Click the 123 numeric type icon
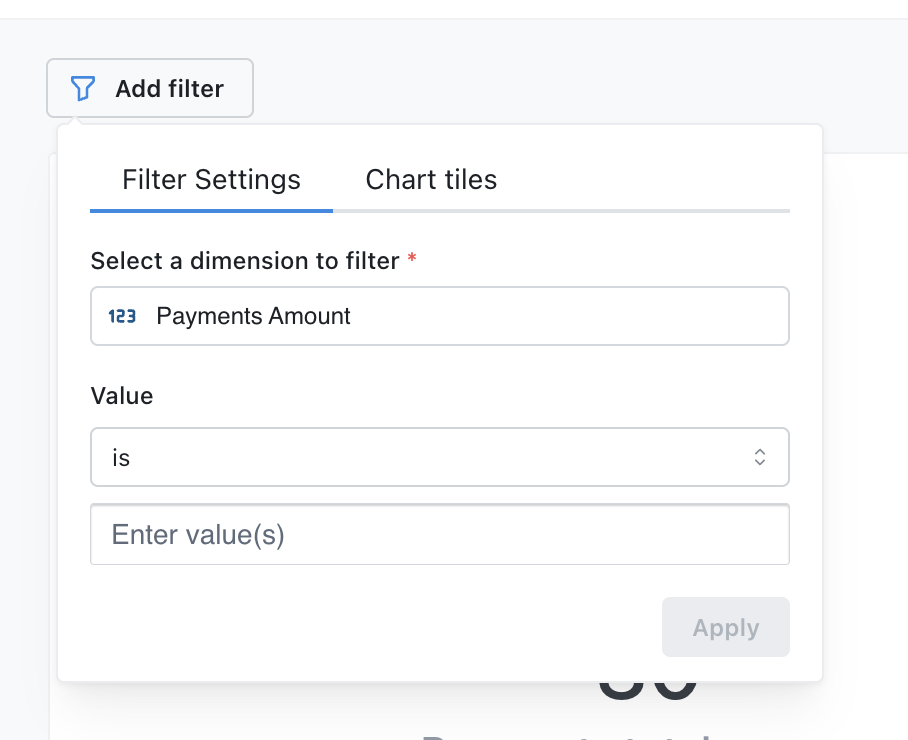This screenshot has width=908, height=740. point(122,317)
